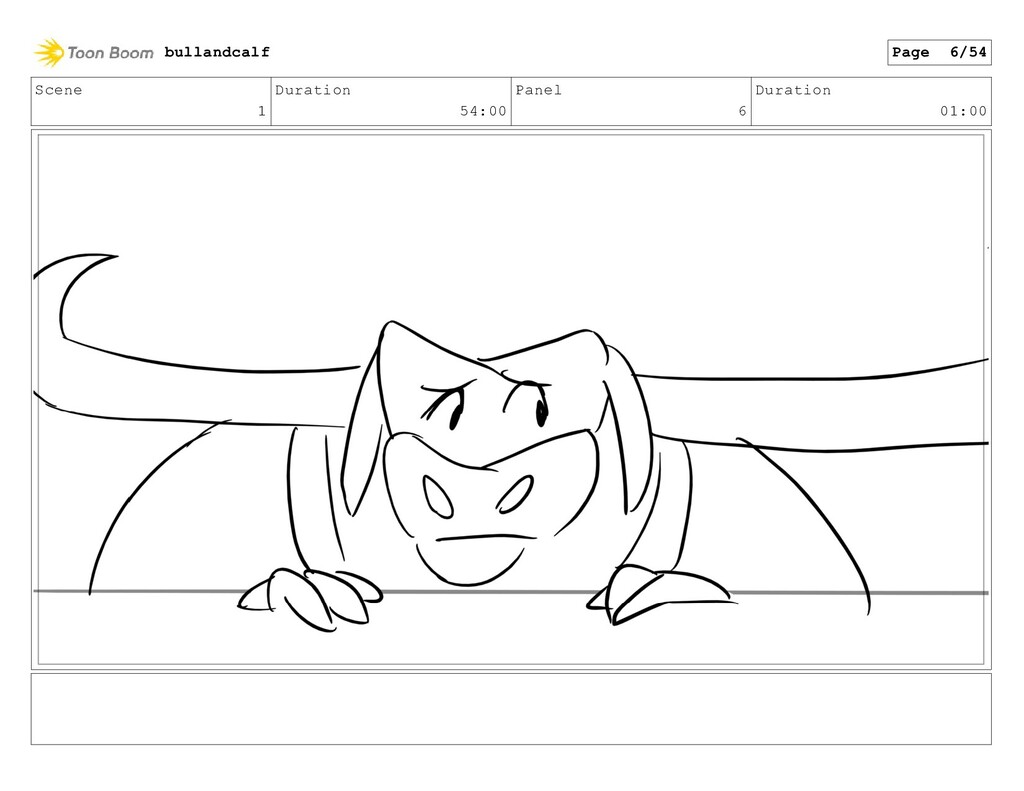Click the 'Panel' header label
The image size is (1024, 791).
(x=539, y=90)
